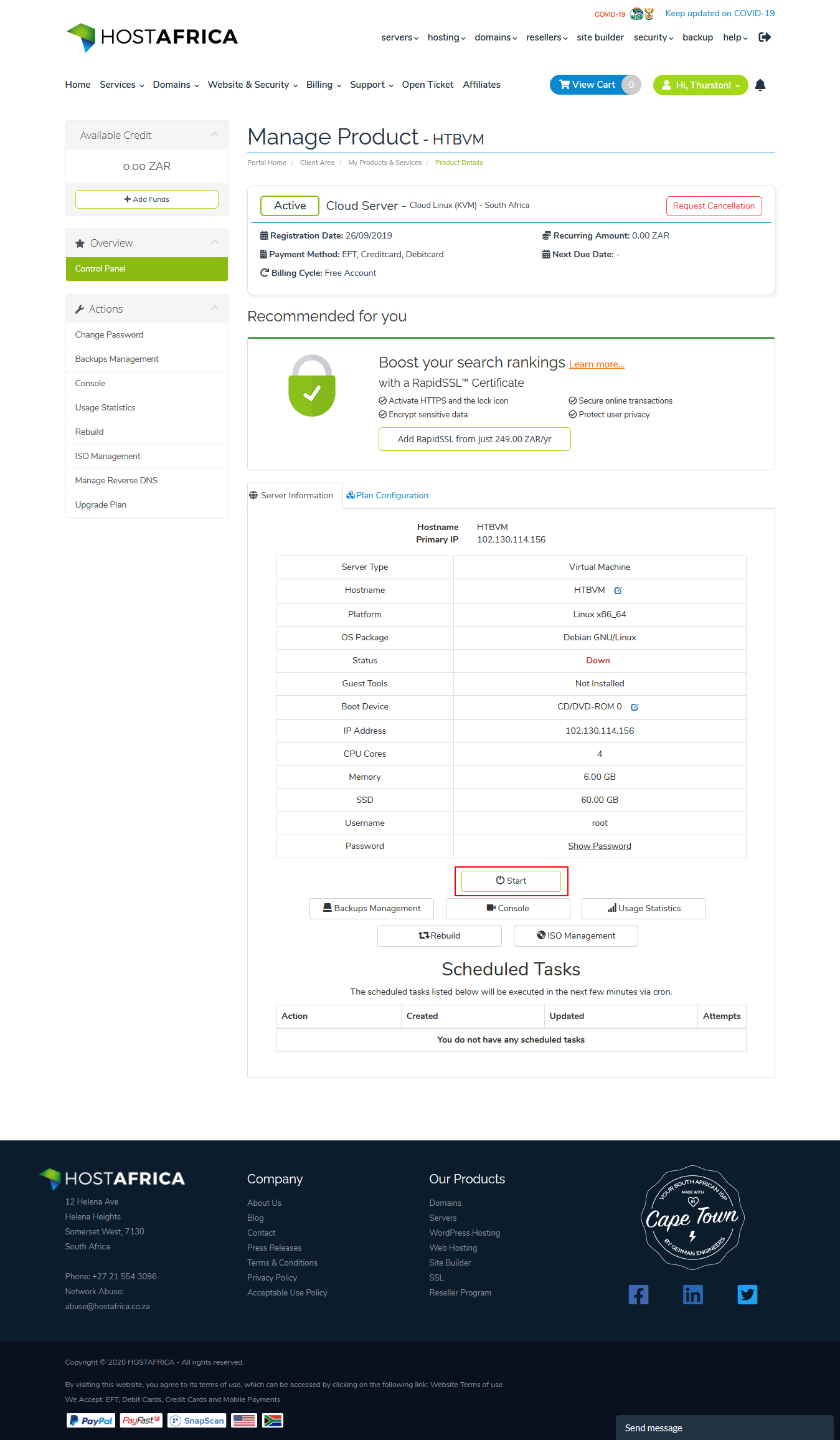Click the Show Password link
Screen dimensions: 840x1440
pos(600,846)
